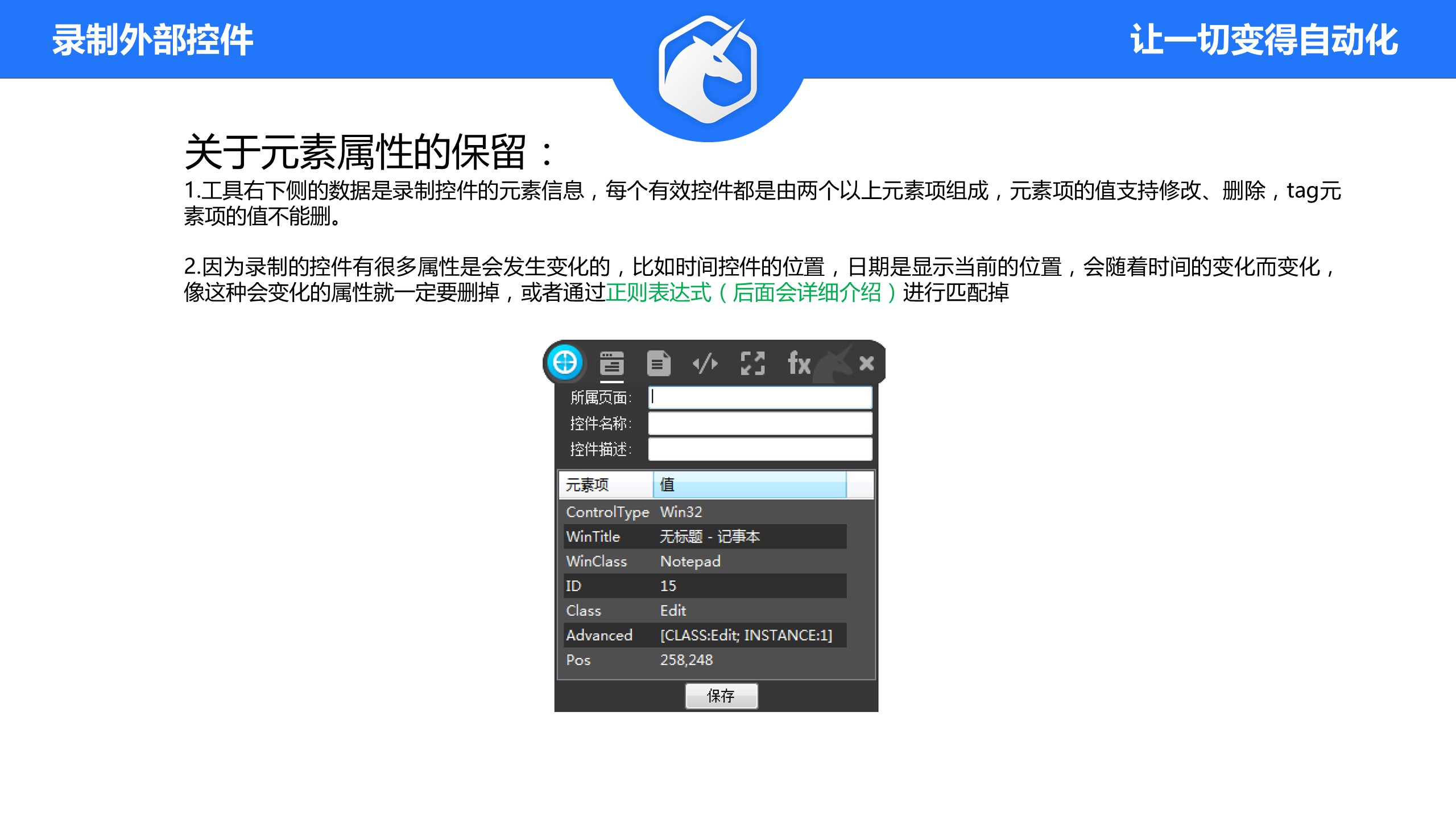Click the document page icon in toolbar
This screenshot has width=1456, height=819.
[659, 363]
